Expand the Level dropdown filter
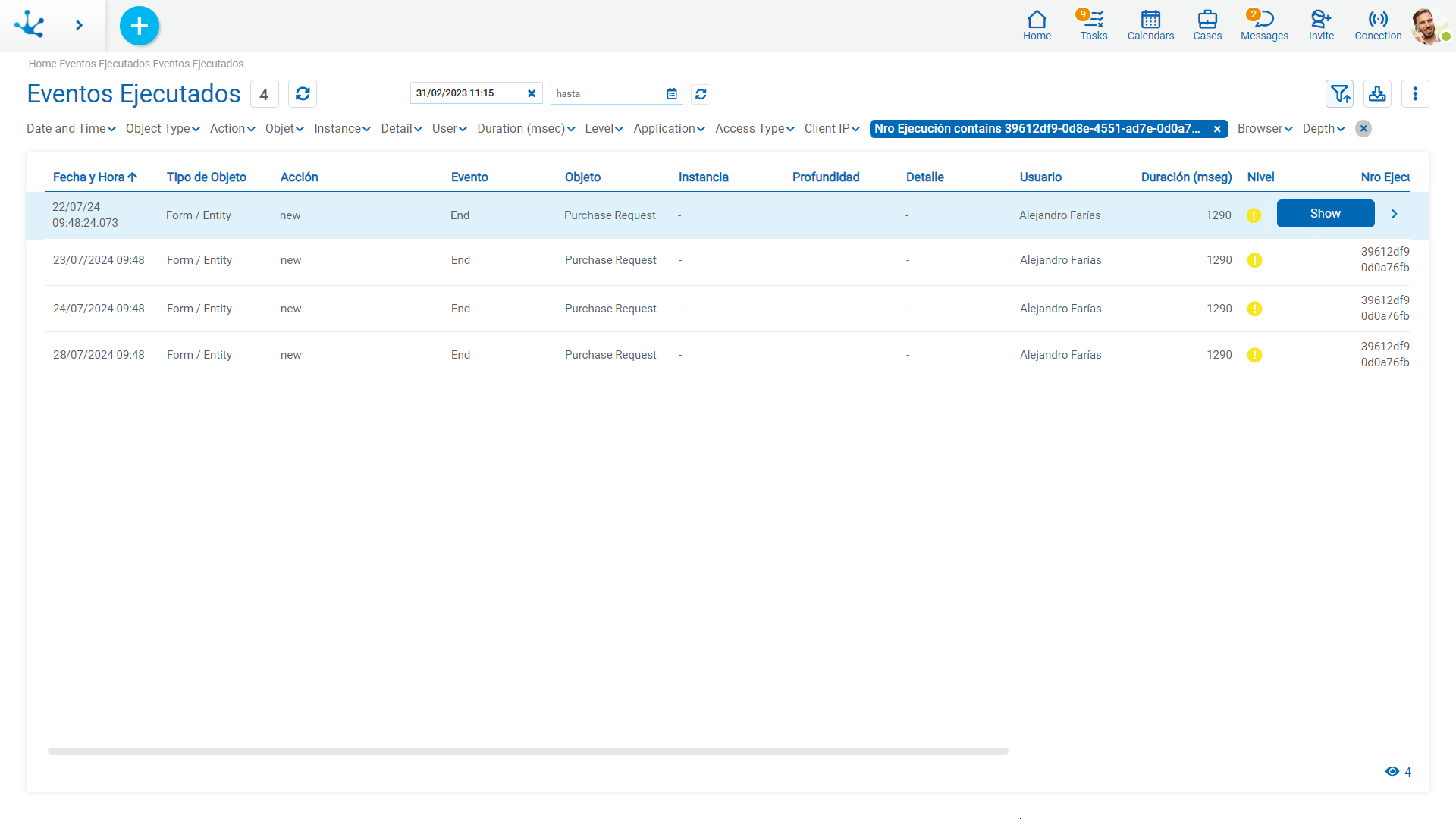The image size is (1456, 819). 602,128
